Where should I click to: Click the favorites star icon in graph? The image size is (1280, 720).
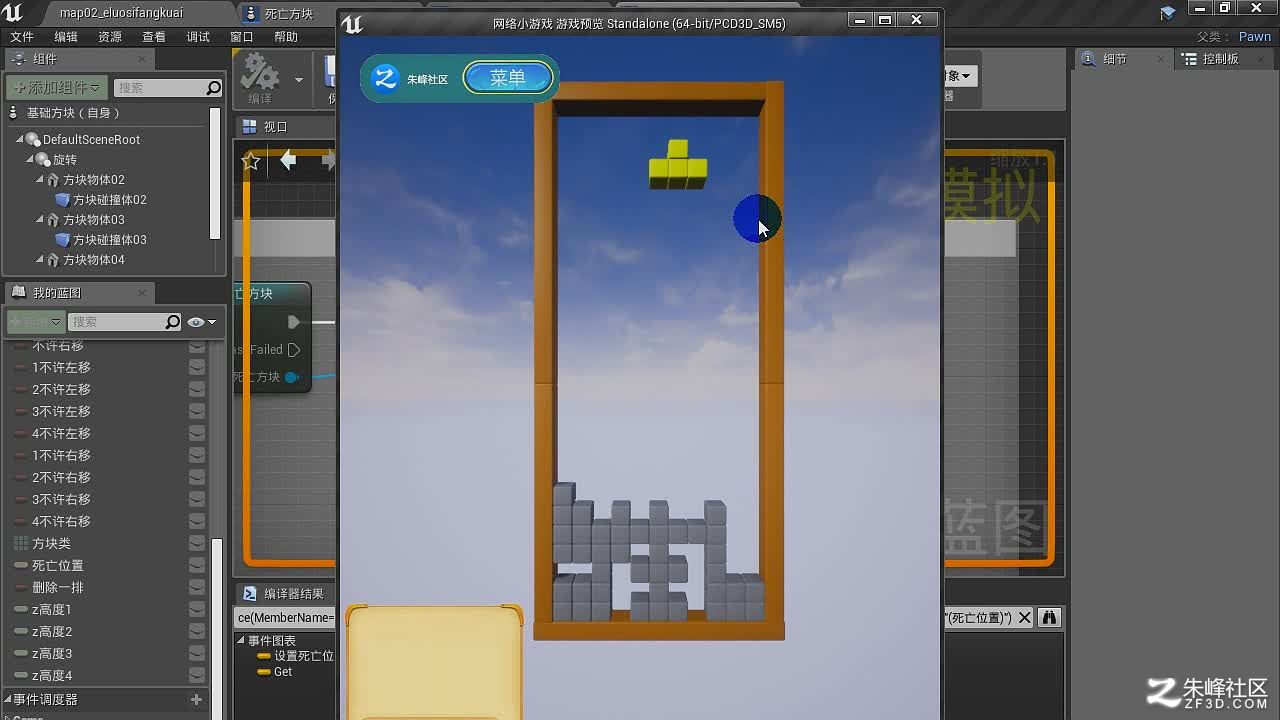(x=251, y=161)
